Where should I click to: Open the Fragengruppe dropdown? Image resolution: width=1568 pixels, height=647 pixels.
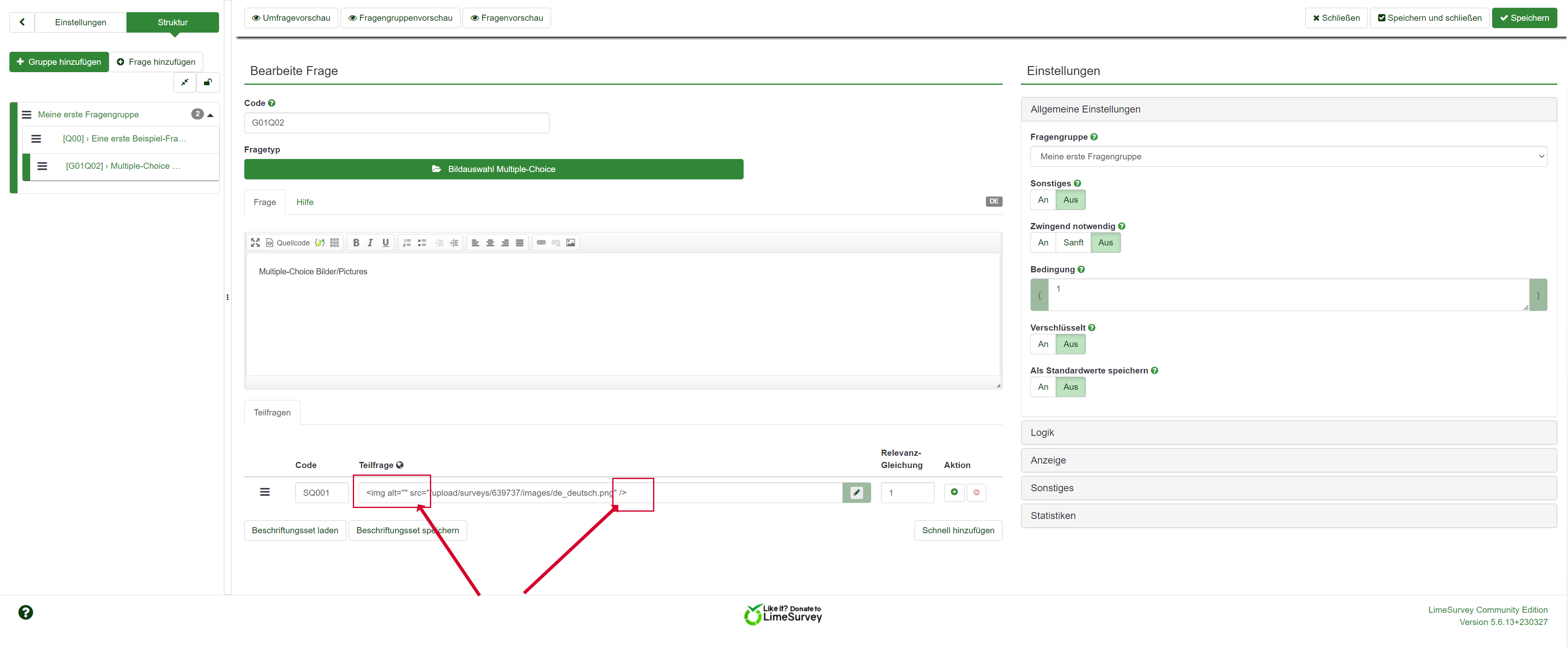tap(1288, 156)
